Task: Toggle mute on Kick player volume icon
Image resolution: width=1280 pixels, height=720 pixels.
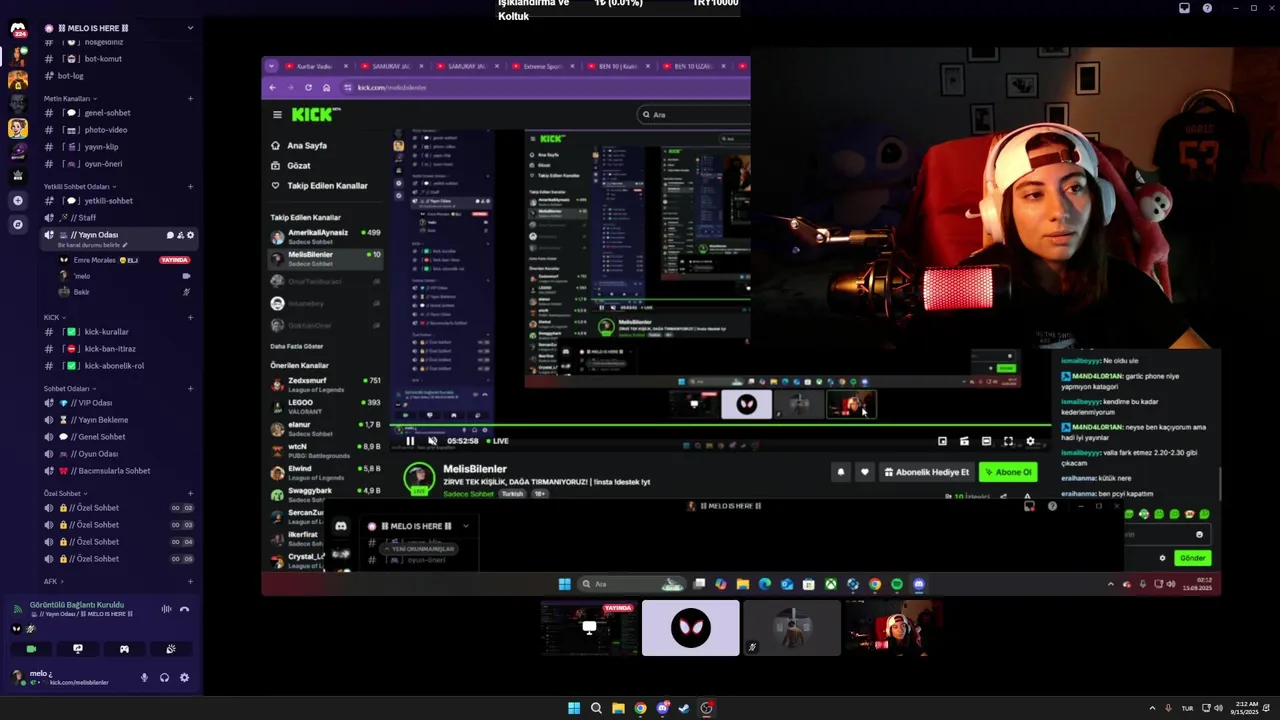Action: point(432,441)
